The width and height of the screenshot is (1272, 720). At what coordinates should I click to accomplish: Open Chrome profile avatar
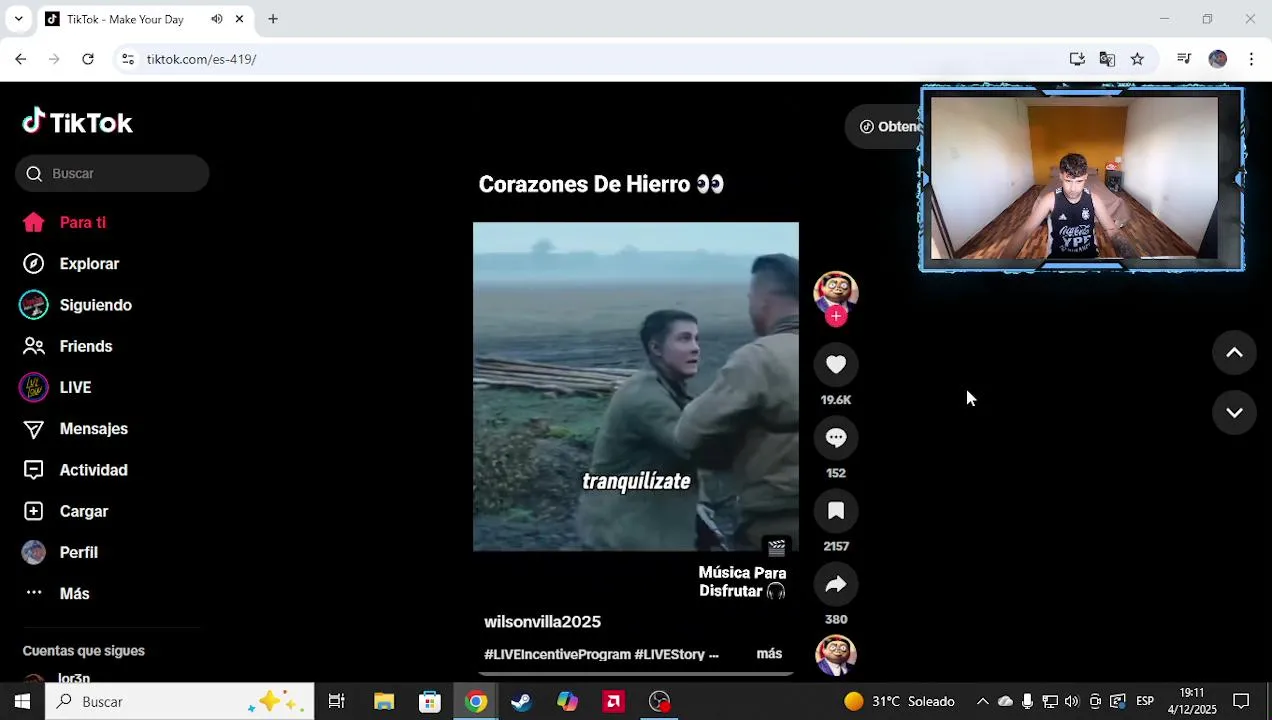point(1217,59)
